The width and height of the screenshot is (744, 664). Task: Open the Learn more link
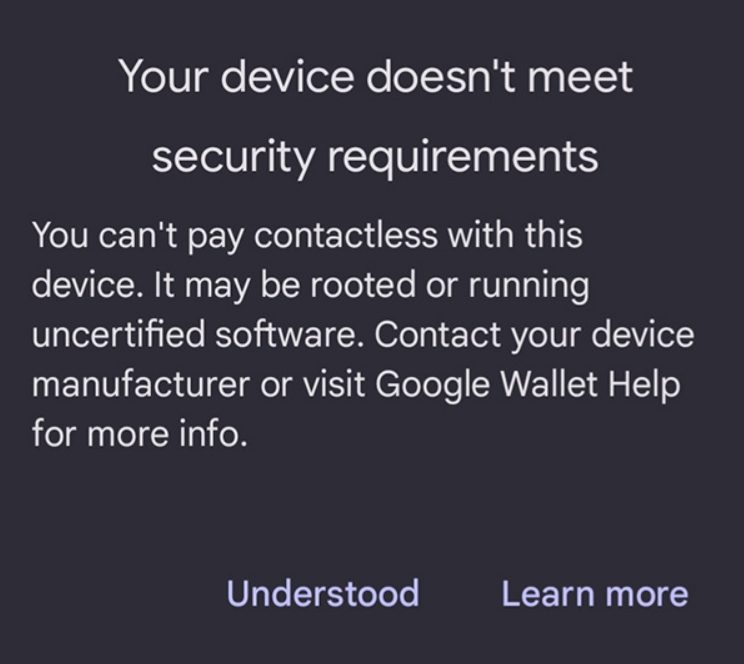tap(594, 593)
